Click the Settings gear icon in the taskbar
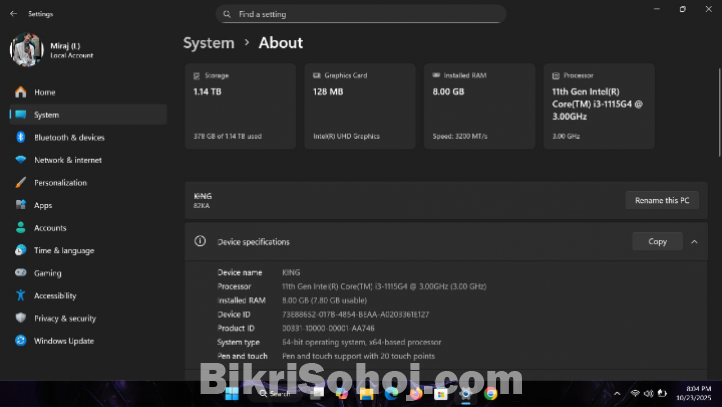This screenshot has width=722, height=407. point(466,394)
